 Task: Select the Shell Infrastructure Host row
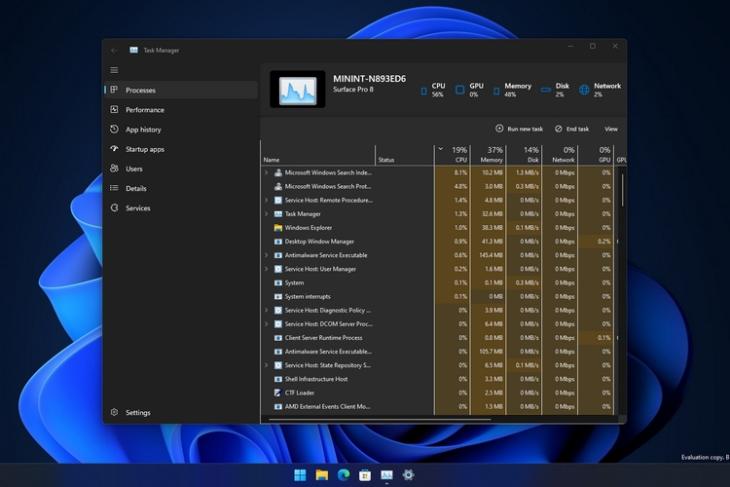[438, 379]
